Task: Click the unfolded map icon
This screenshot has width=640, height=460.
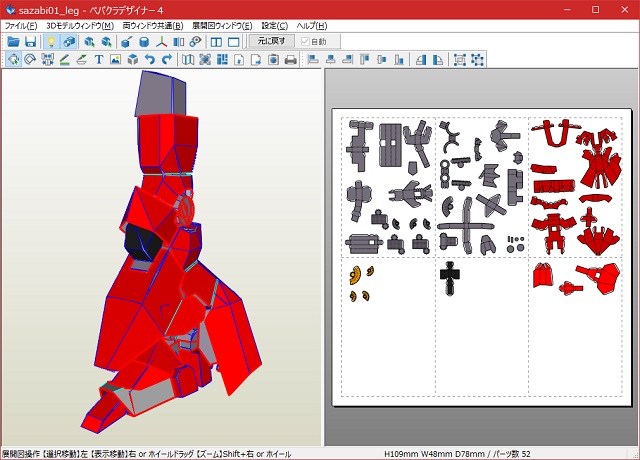Action: [x=188, y=60]
